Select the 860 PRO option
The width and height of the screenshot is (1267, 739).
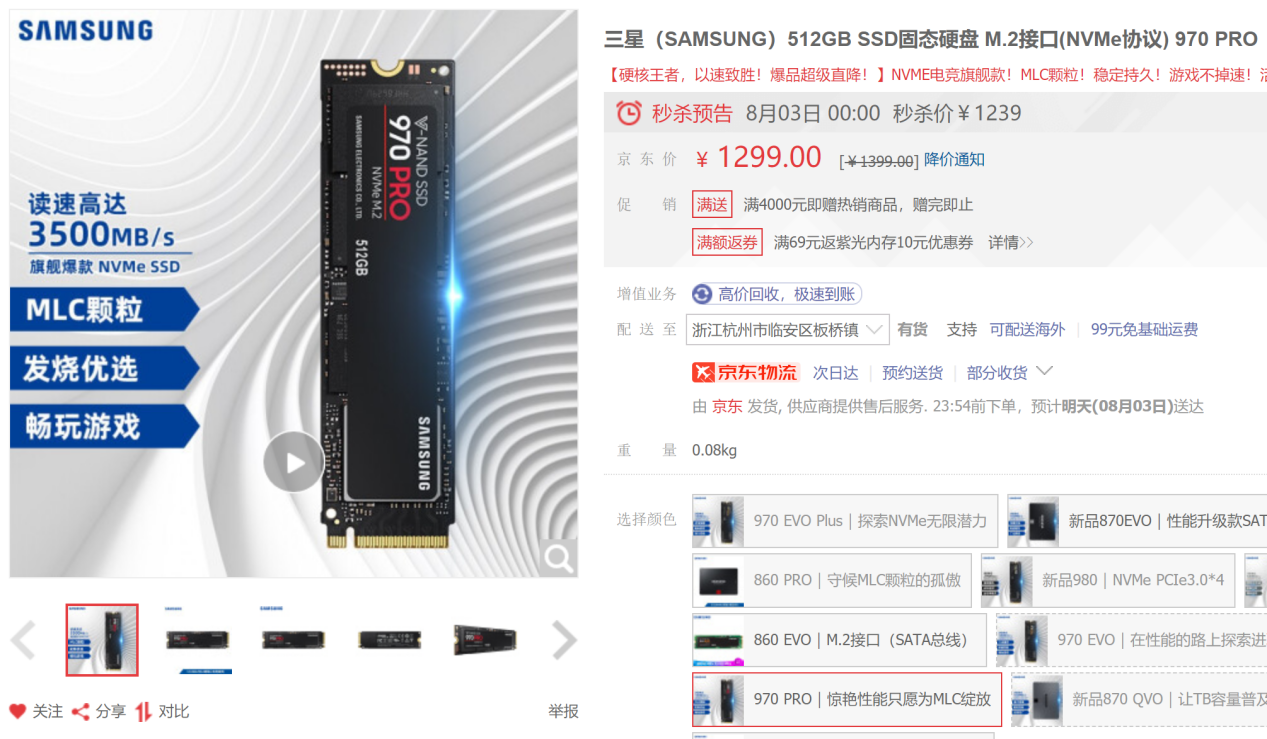click(x=832, y=580)
